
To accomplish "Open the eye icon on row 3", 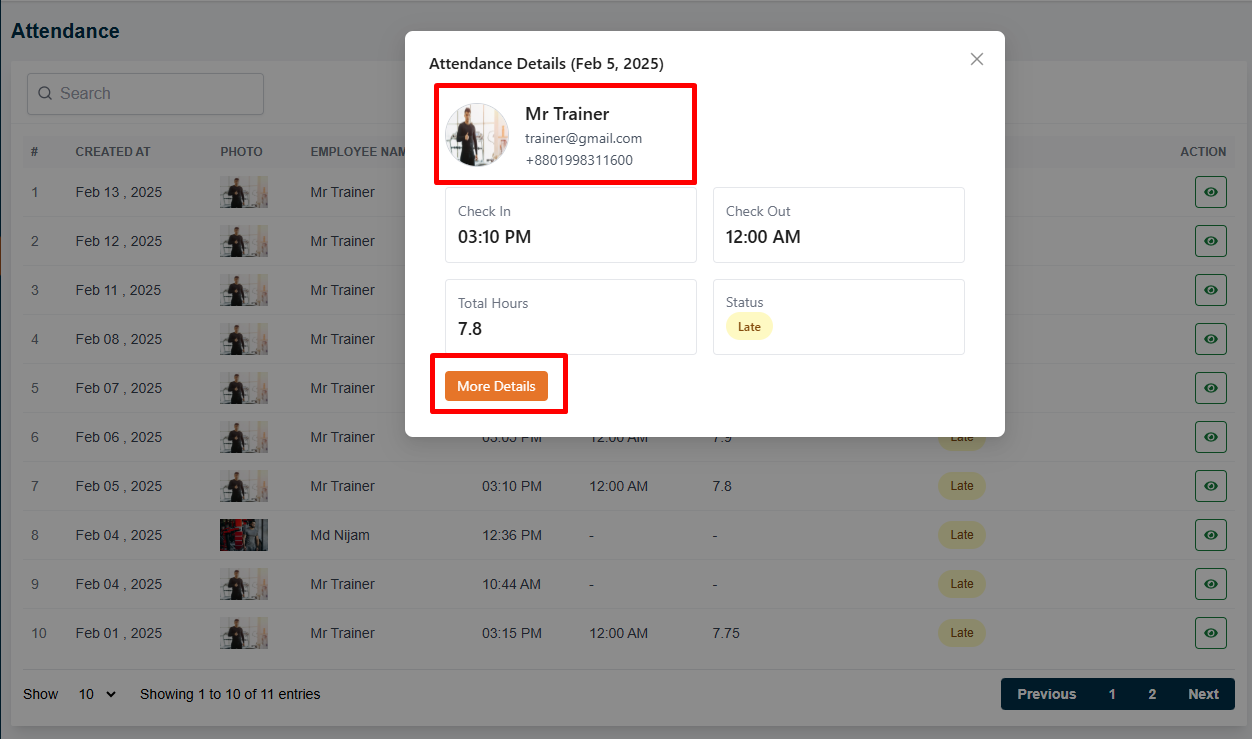I will point(1210,290).
